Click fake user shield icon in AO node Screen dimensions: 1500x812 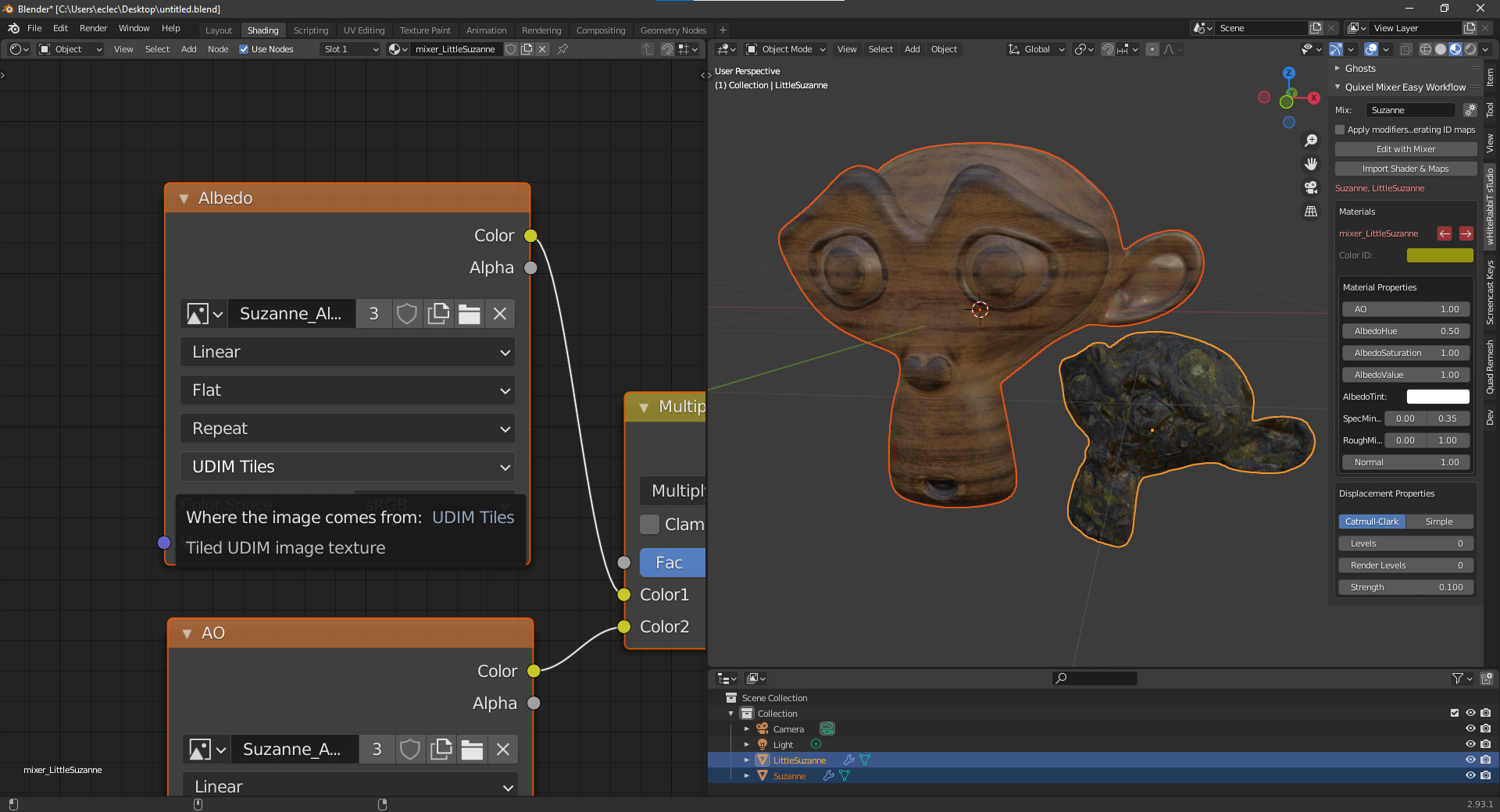point(409,750)
